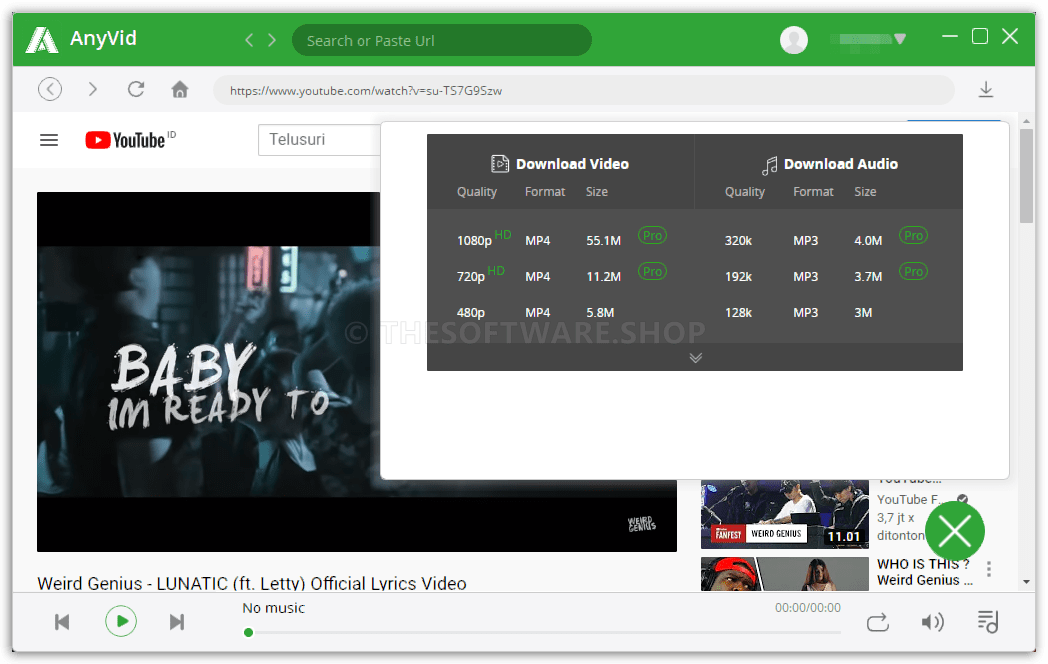Mute the volume speaker icon
This screenshot has height=664, width=1048.
click(x=932, y=623)
